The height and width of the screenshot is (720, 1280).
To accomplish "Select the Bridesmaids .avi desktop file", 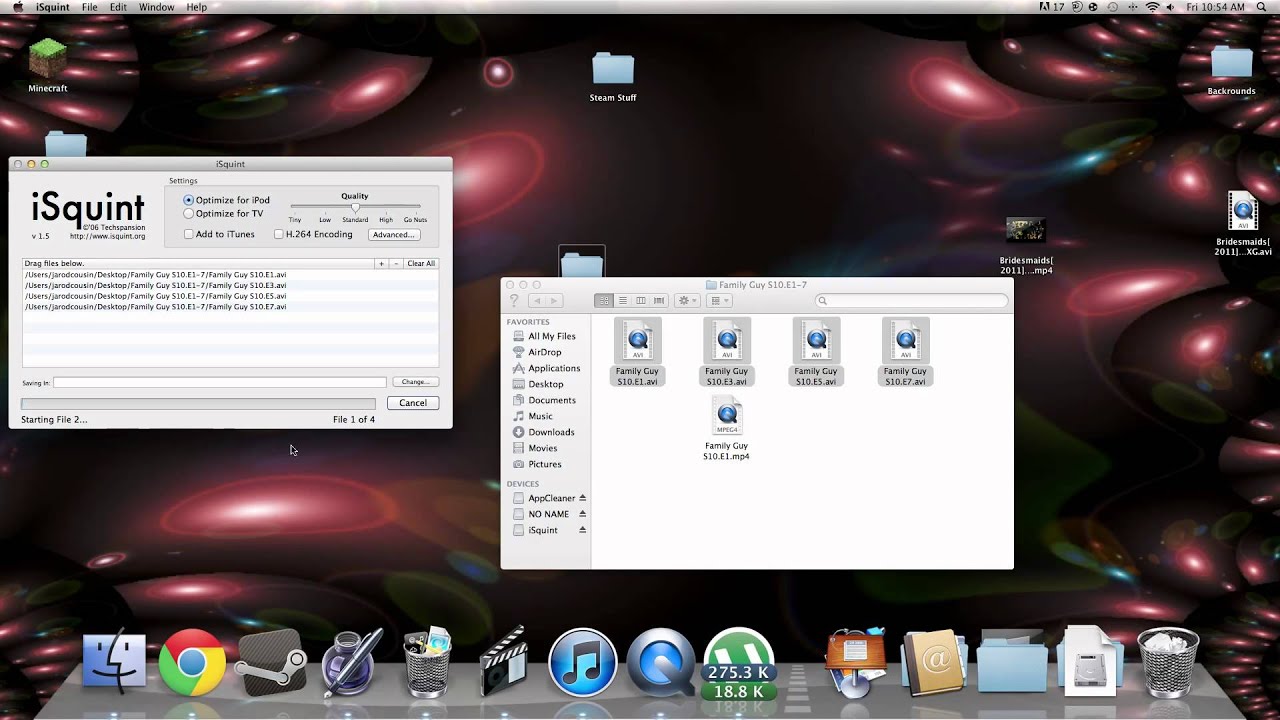I will (1243, 223).
